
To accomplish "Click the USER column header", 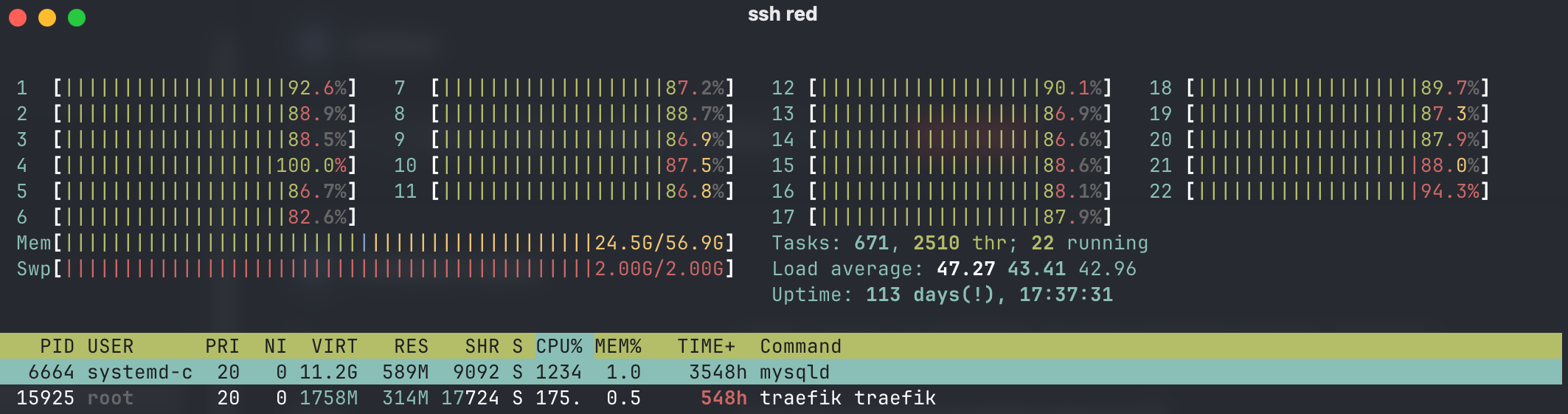I will coord(111,346).
